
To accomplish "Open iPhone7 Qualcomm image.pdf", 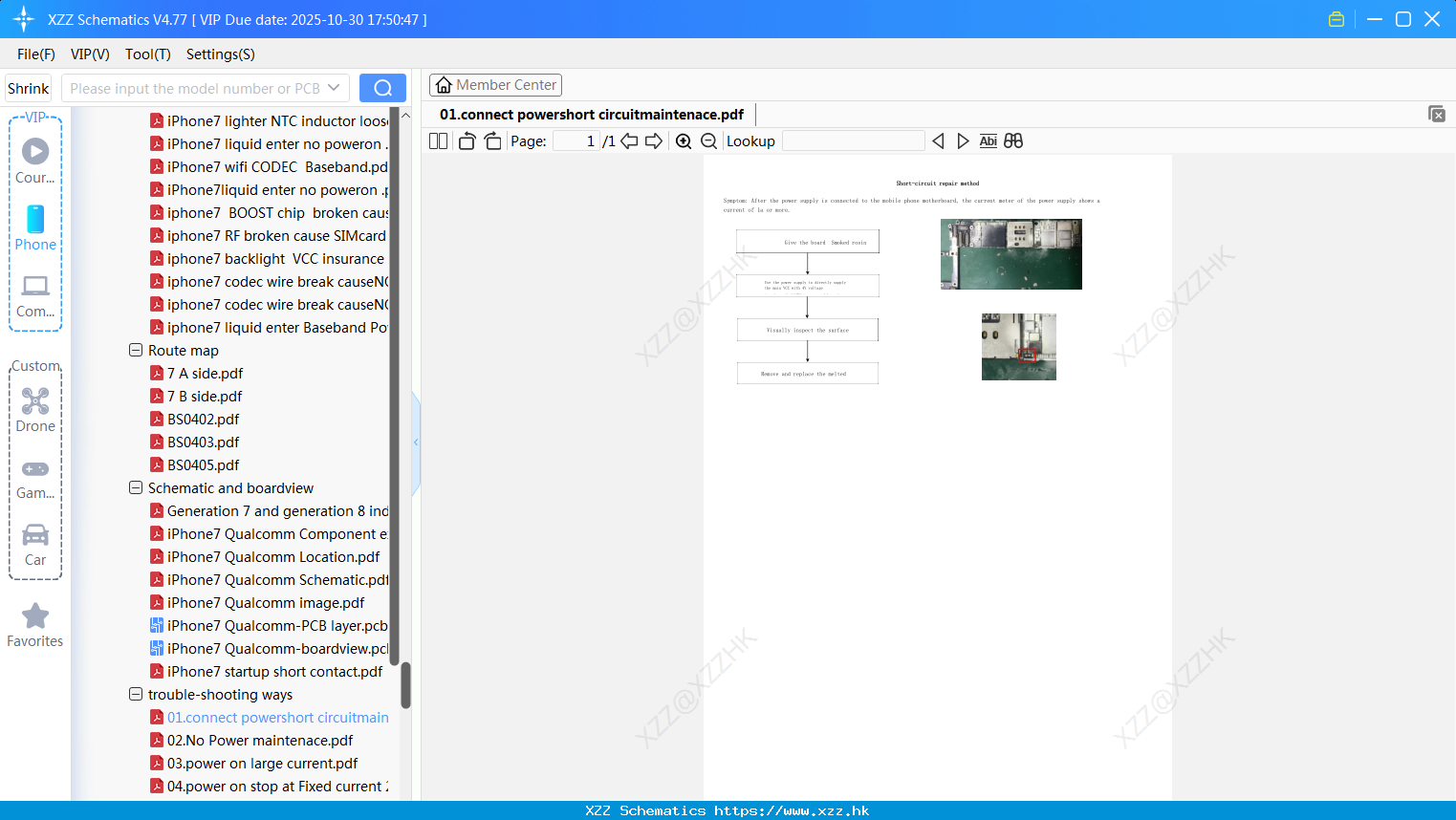I will (x=258, y=603).
